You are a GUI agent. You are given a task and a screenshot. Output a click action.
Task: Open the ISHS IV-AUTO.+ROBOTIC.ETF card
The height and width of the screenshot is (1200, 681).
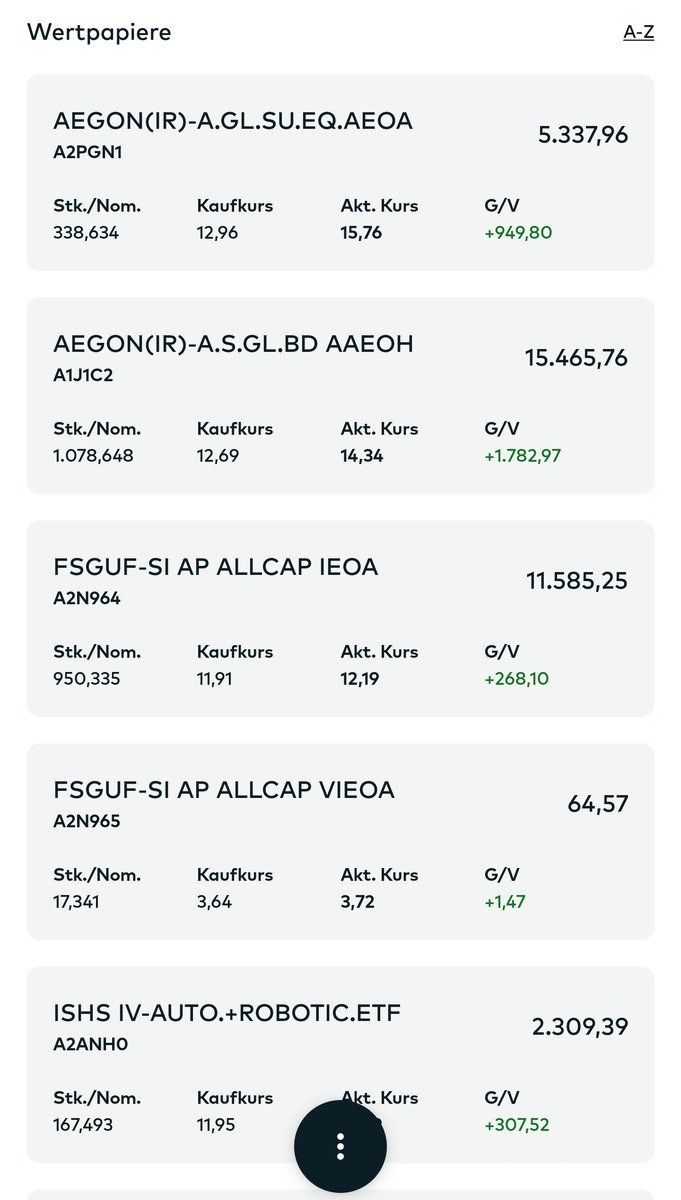click(x=226, y=1013)
